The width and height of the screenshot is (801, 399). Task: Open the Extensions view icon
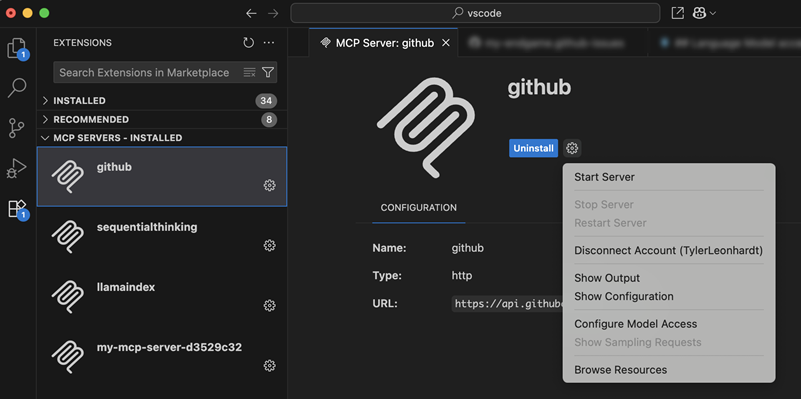click(x=17, y=208)
